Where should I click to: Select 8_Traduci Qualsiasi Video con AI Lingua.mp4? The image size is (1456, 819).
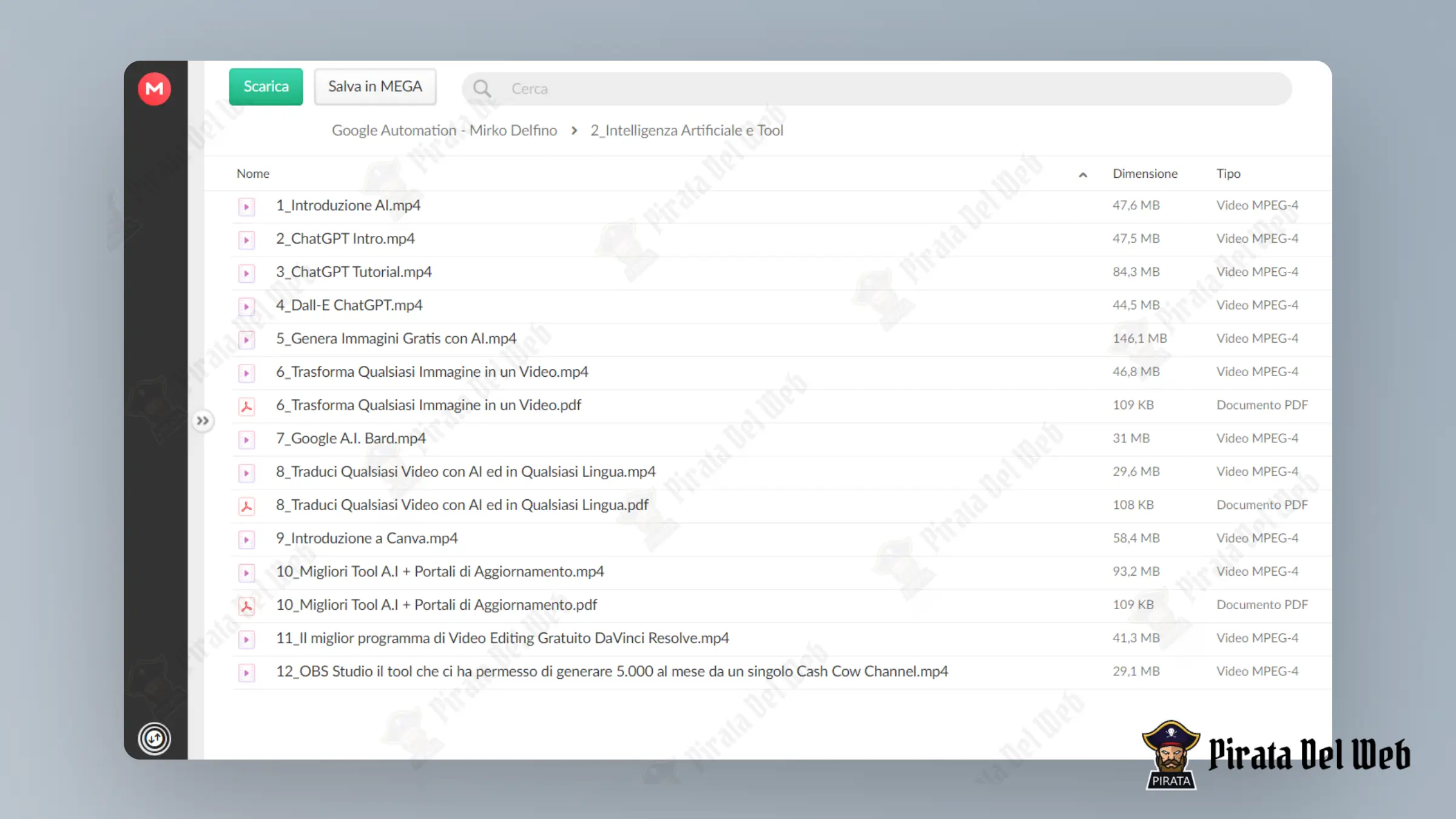pyautogui.click(x=466, y=471)
